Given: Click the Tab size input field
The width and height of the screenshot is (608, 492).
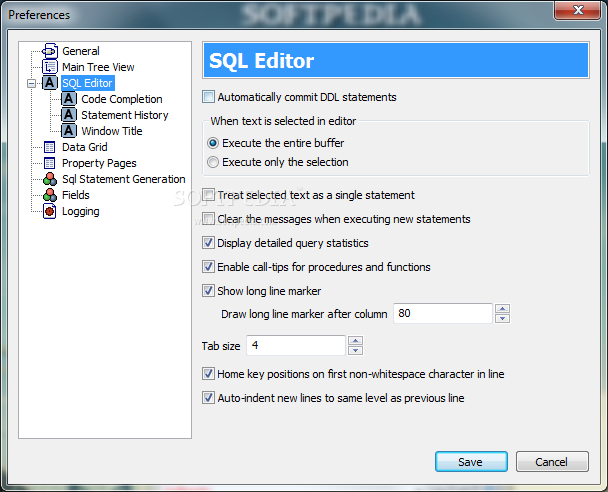Looking at the screenshot, I should [296, 345].
